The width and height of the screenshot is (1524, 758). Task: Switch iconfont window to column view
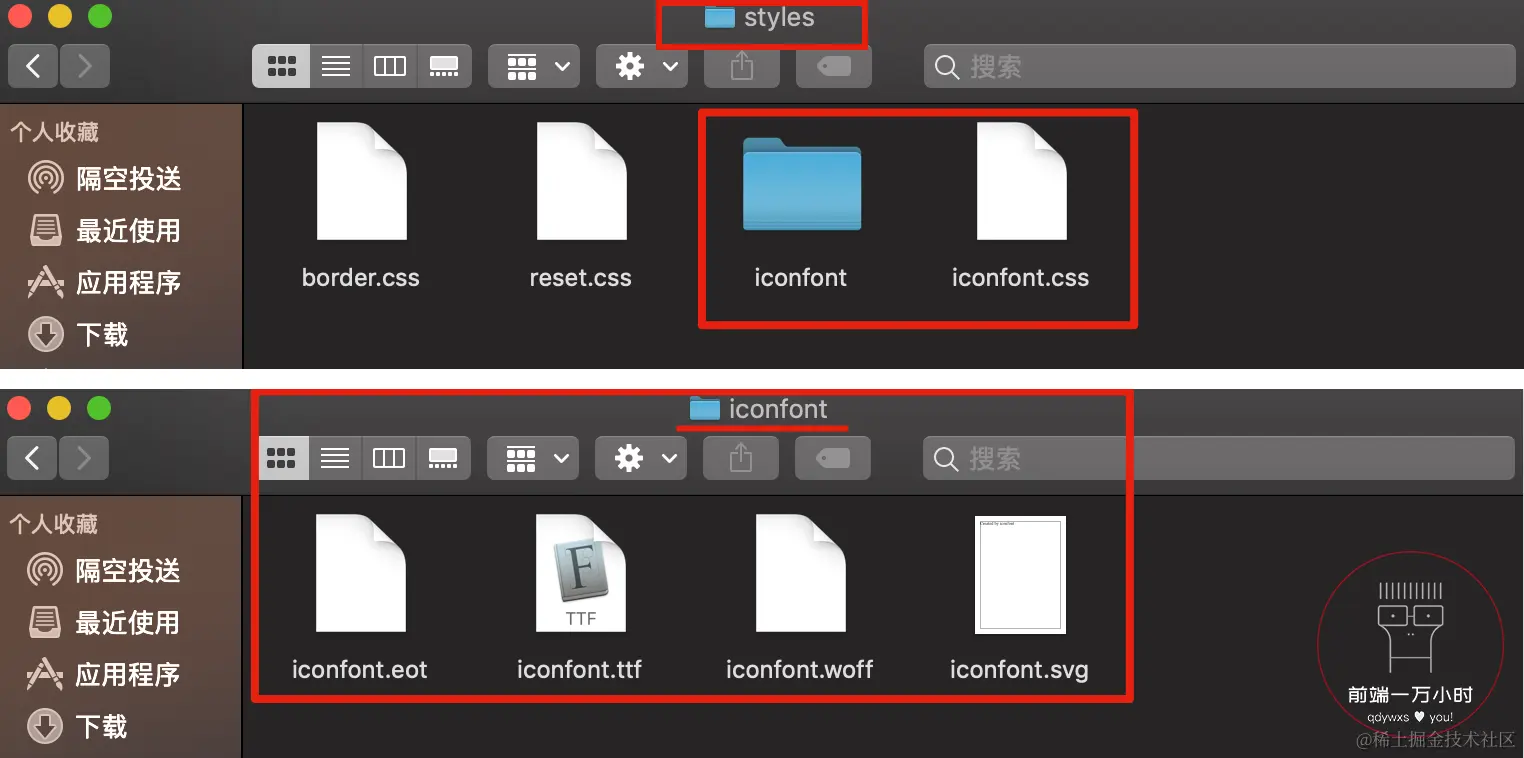389,459
